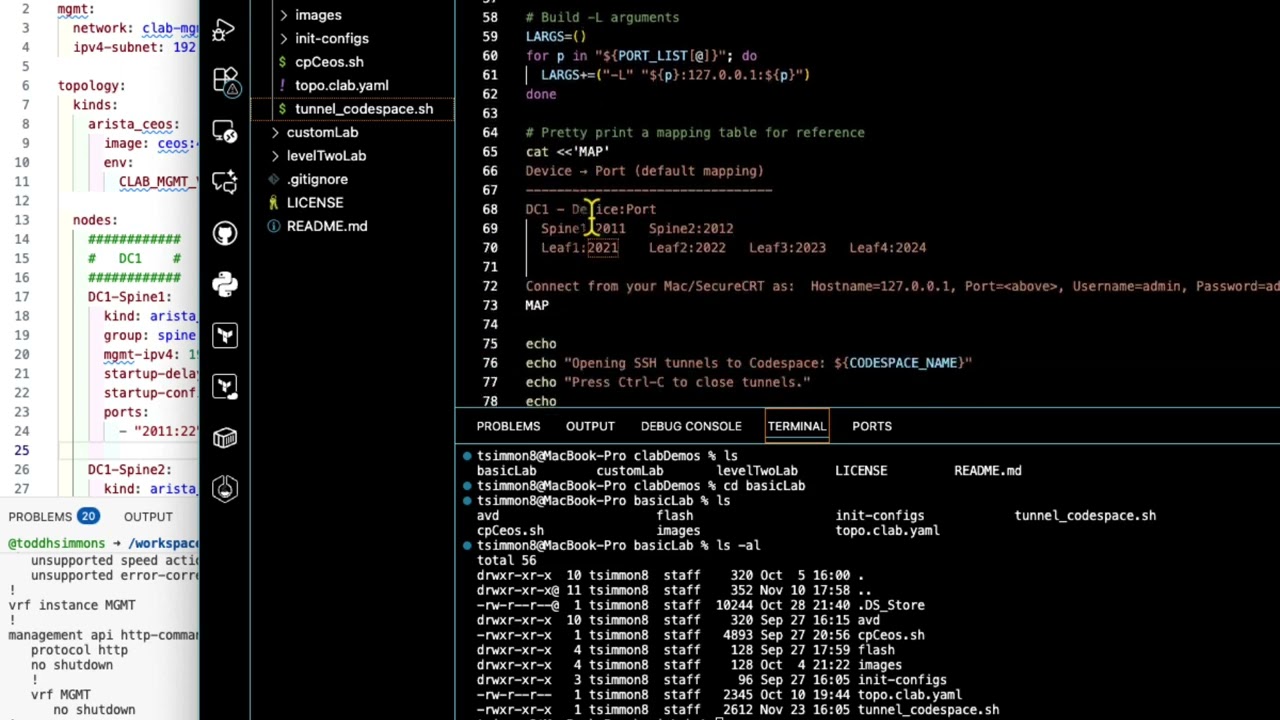Open topo.clab.yaml in explorer

point(341,85)
